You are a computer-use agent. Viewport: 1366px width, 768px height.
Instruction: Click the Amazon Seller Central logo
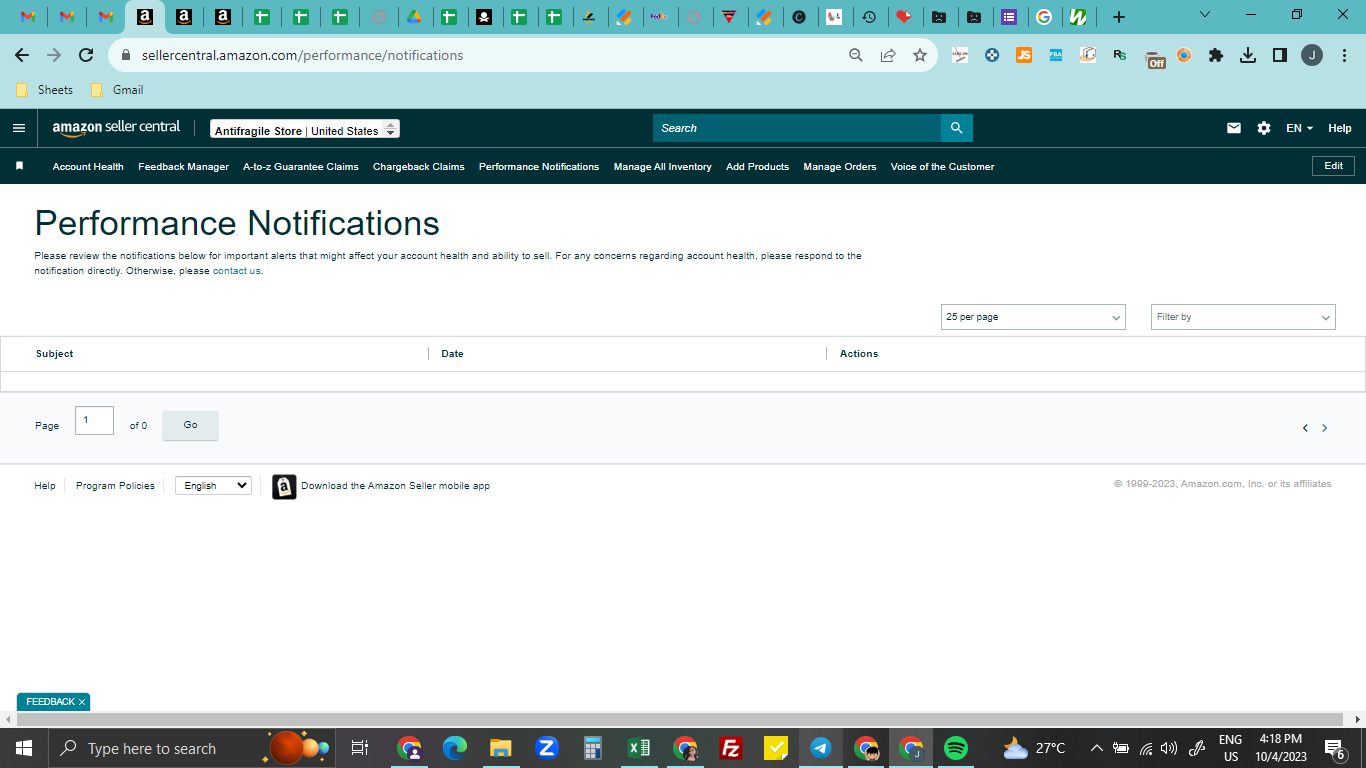(117, 128)
